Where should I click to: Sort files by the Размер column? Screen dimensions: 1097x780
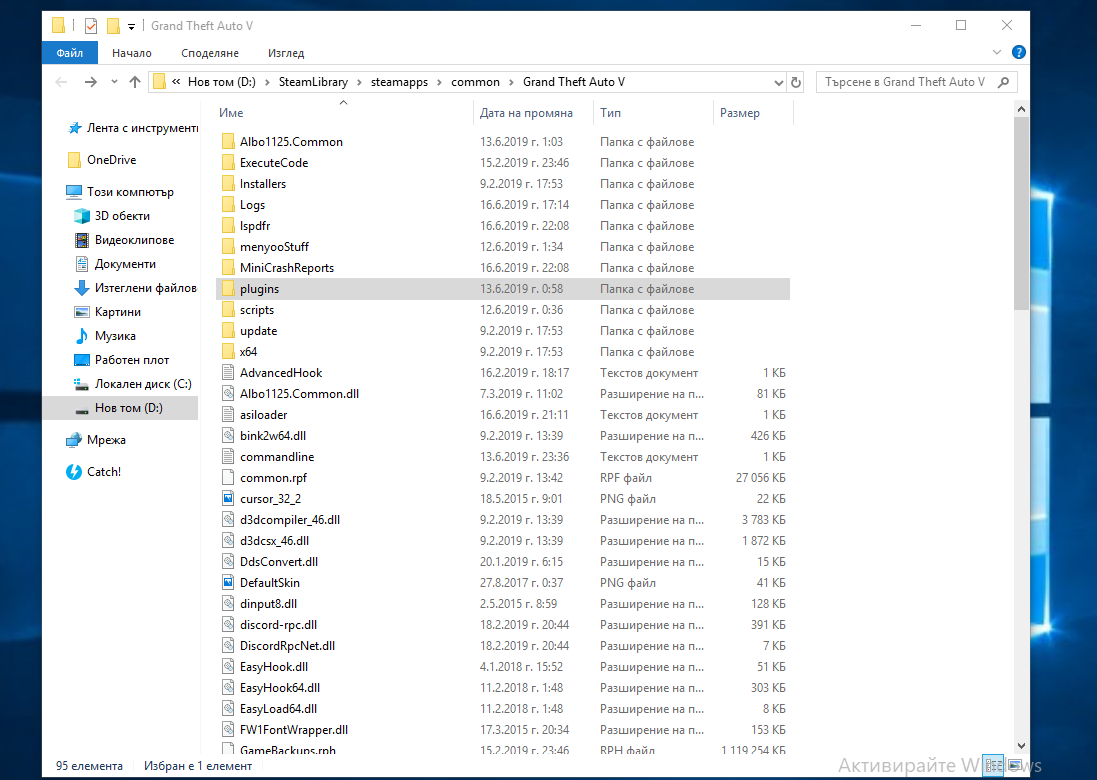(740, 113)
